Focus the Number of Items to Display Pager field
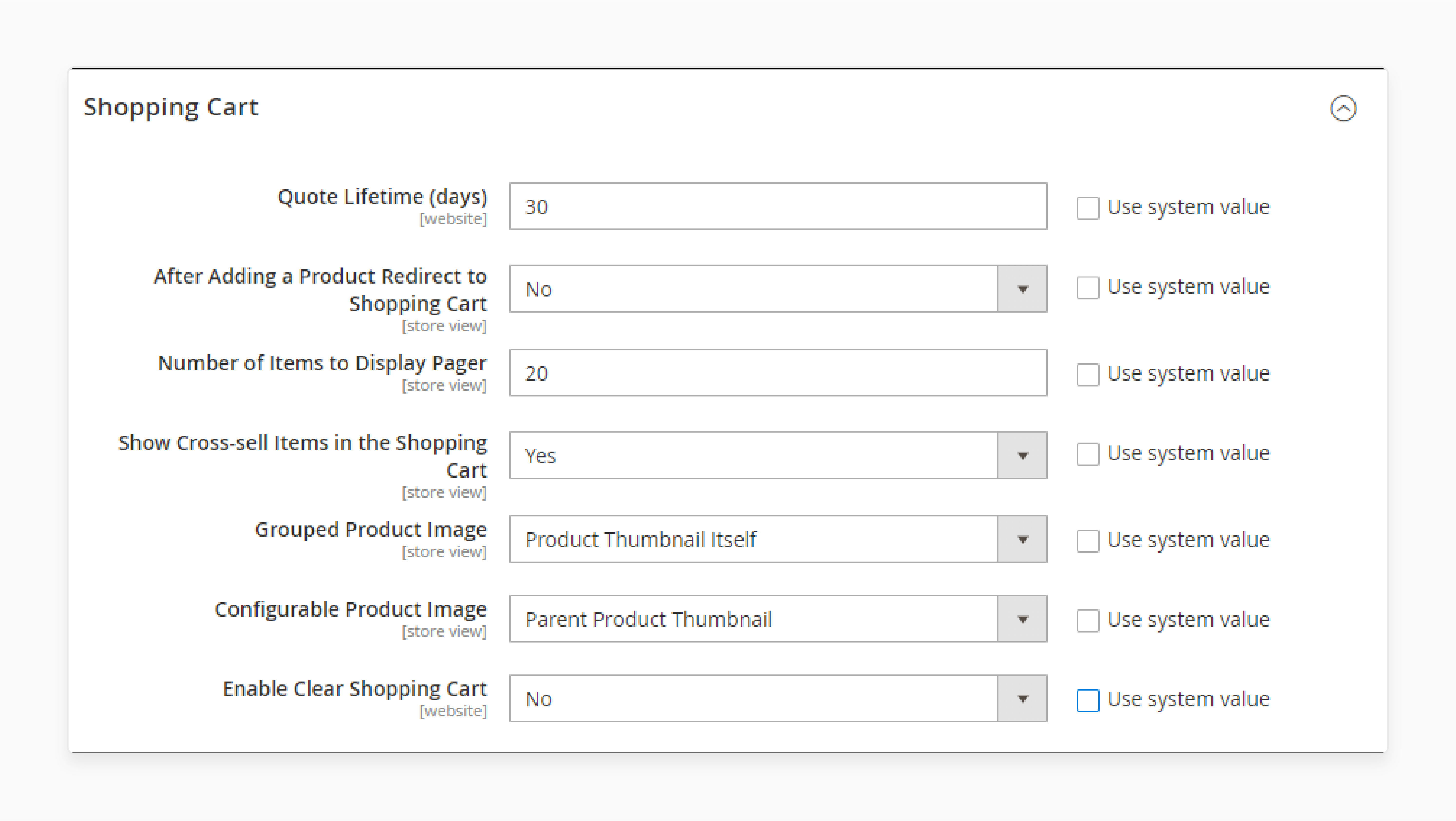This screenshot has height=821, width=1456. tap(778, 373)
